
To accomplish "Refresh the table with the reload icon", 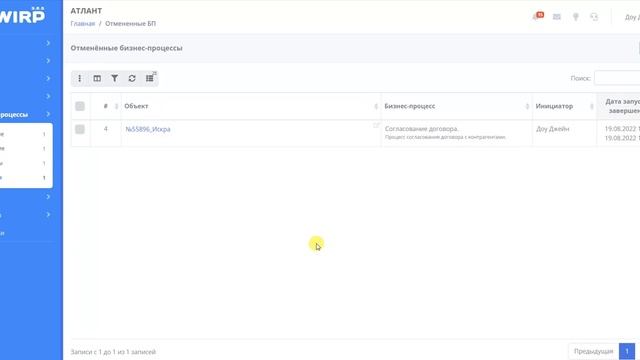I will (x=132, y=78).
